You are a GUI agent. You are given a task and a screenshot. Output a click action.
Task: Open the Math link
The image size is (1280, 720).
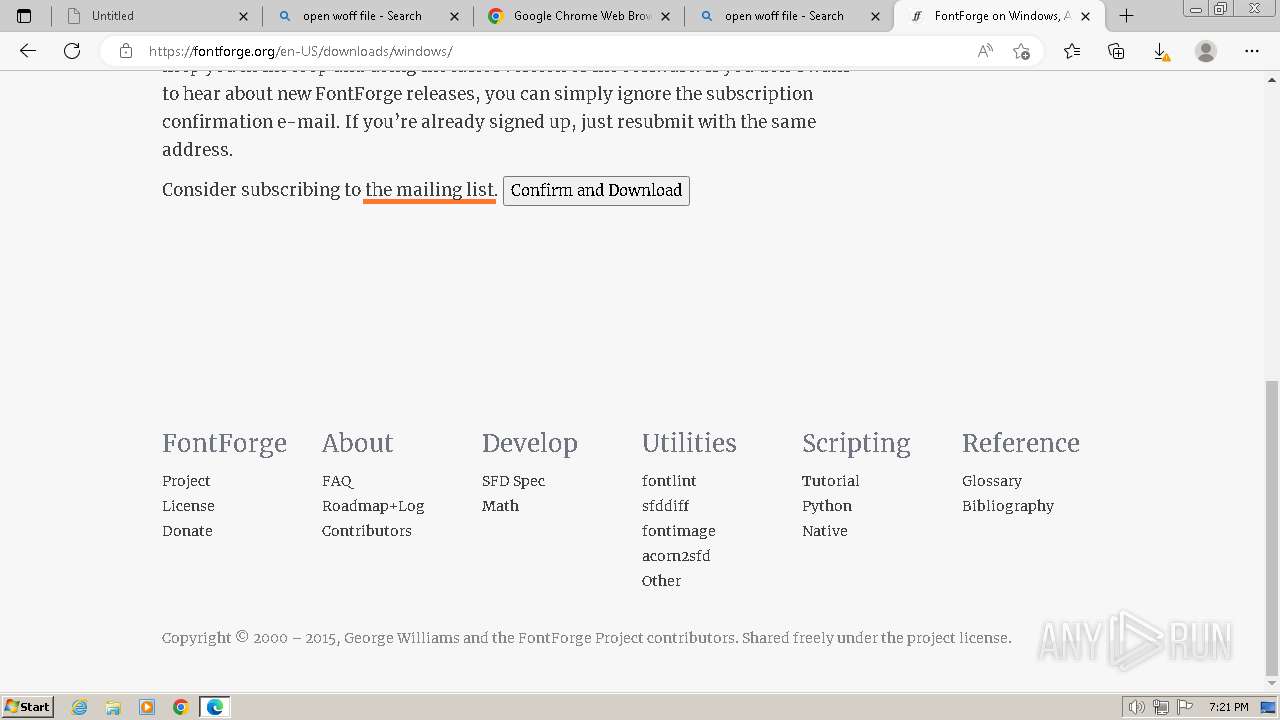pyautogui.click(x=500, y=506)
